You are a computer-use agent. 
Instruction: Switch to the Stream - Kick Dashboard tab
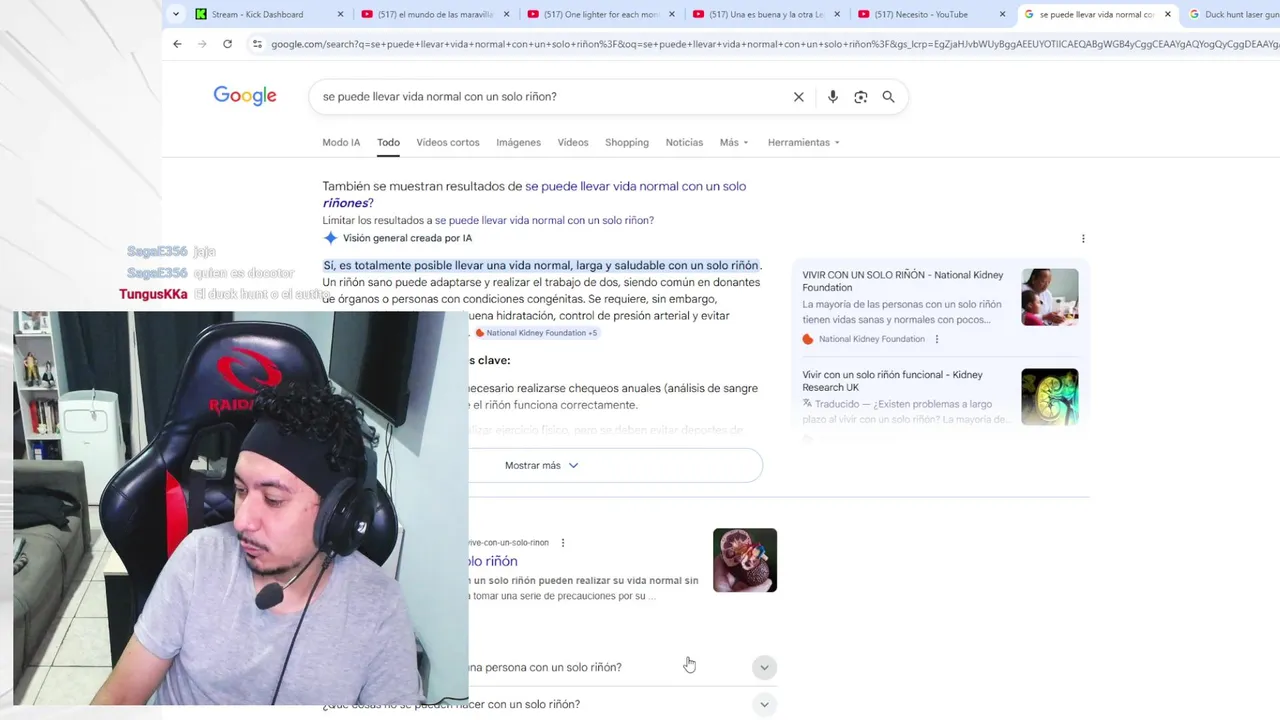[257, 14]
